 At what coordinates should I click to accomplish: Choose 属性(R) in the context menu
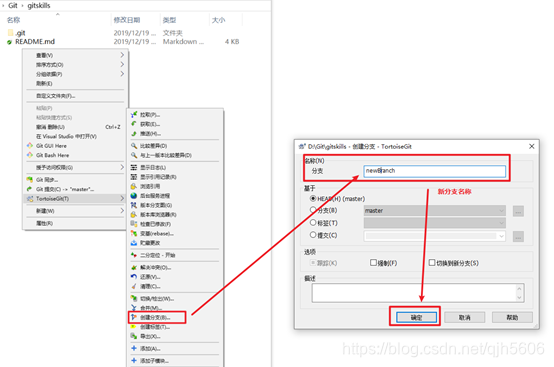point(75,223)
